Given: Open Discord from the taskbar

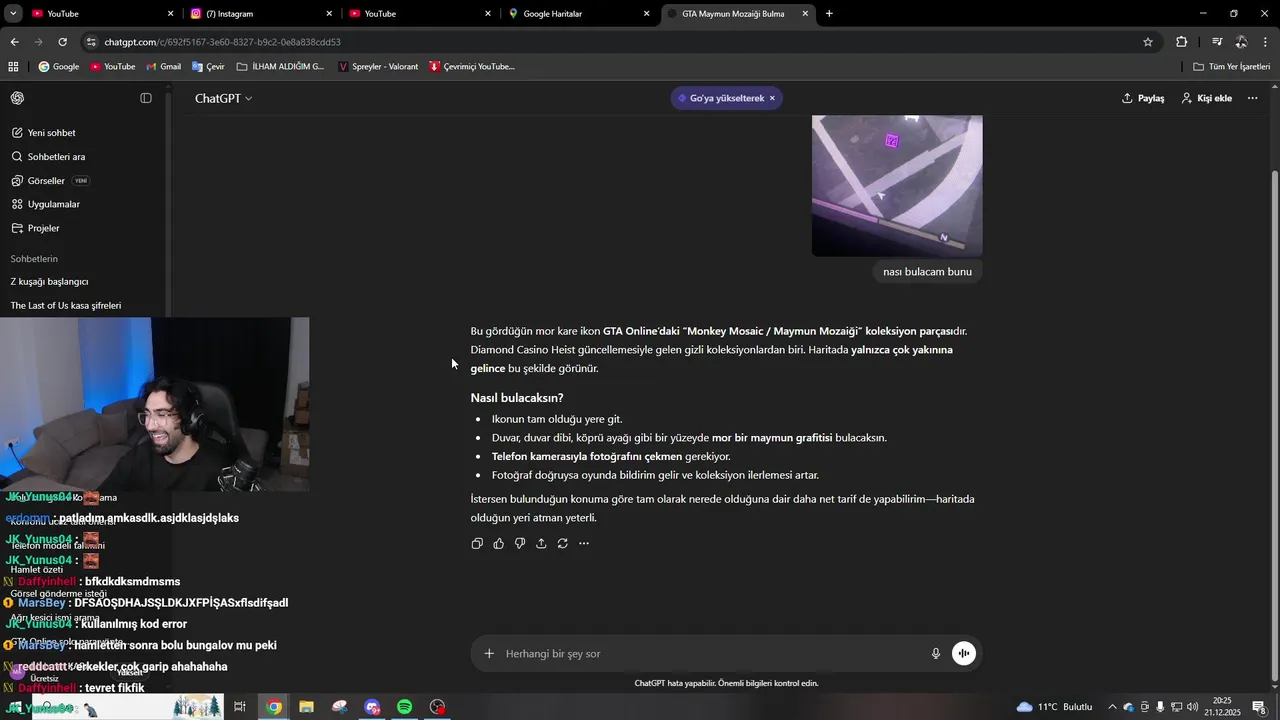Looking at the screenshot, I should tap(372, 707).
